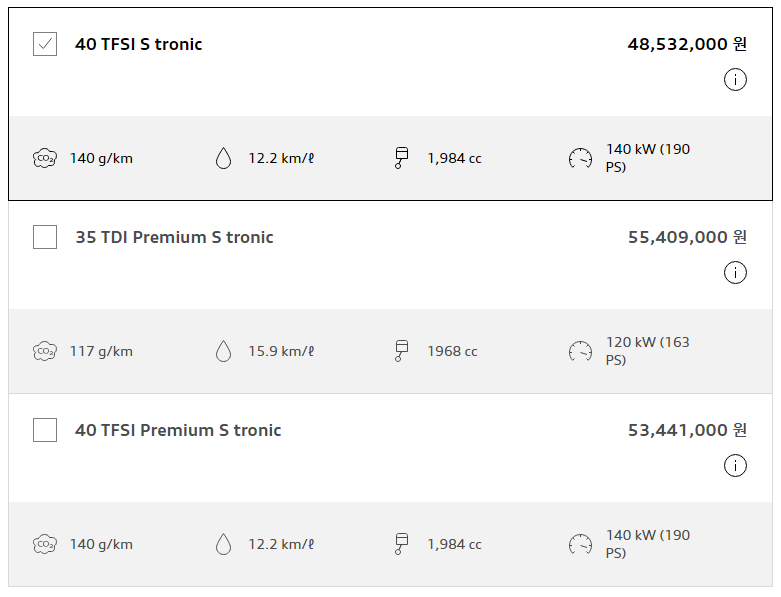The image size is (781, 597).
Task: Open info for 40 TFSI Premium S tronic
Action: point(735,466)
